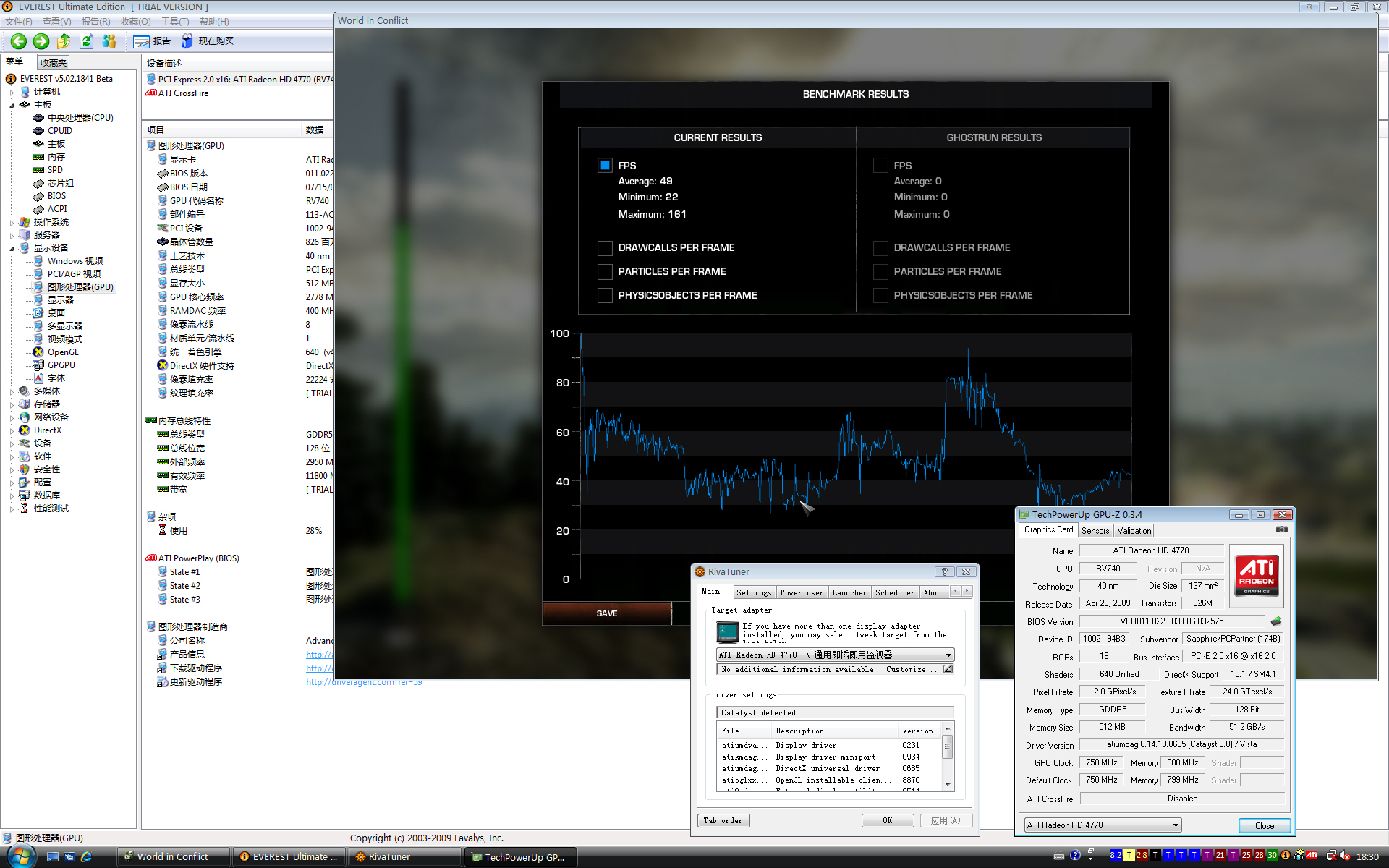Enable Current Results Particles Per Frame checkbox

tap(605, 272)
